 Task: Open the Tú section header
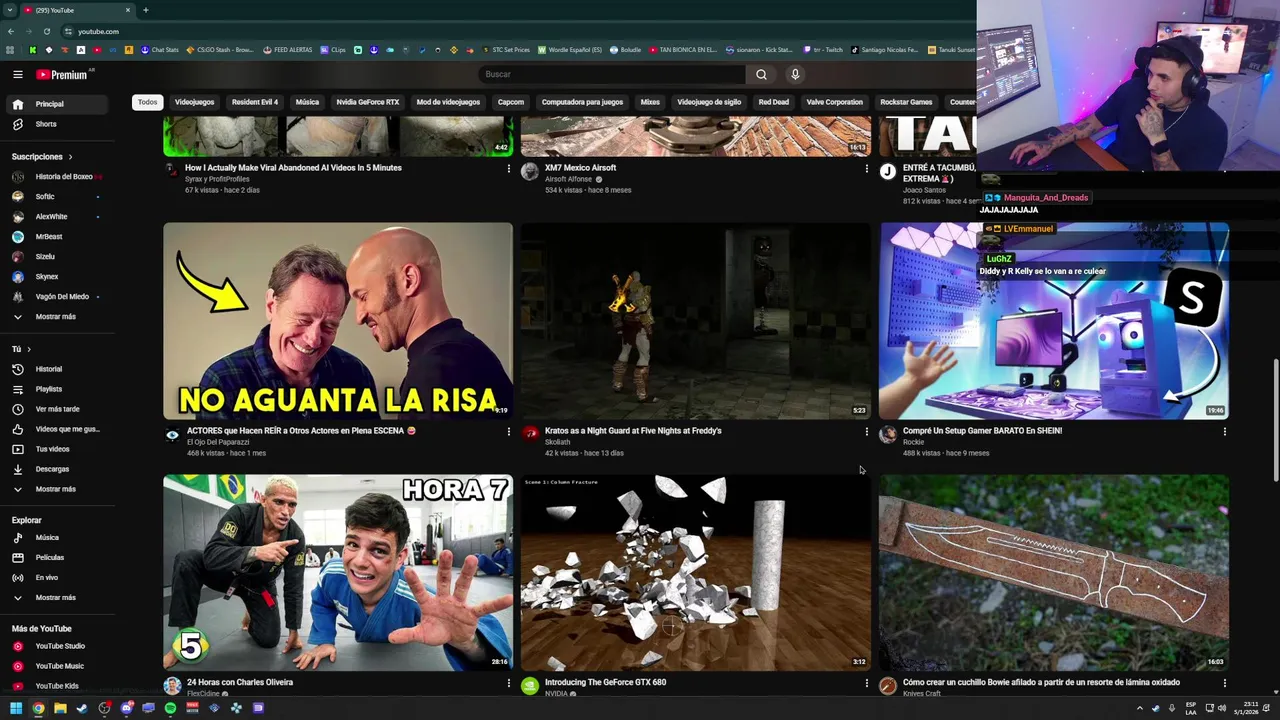click(x=21, y=349)
